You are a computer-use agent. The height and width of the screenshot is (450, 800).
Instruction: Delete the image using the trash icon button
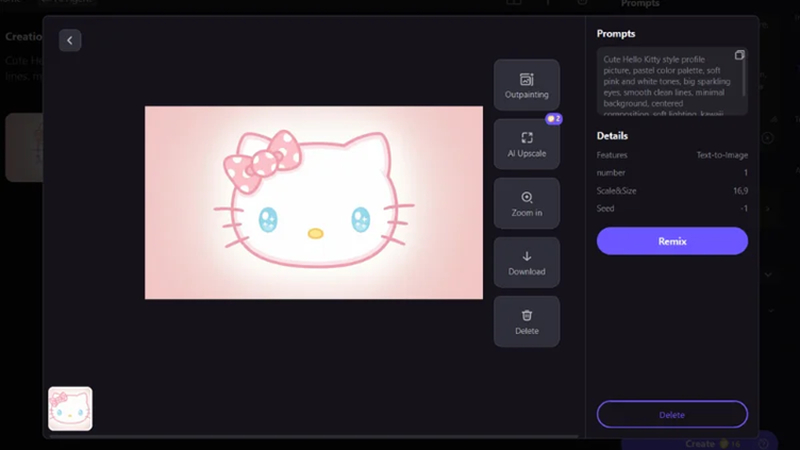tap(527, 321)
